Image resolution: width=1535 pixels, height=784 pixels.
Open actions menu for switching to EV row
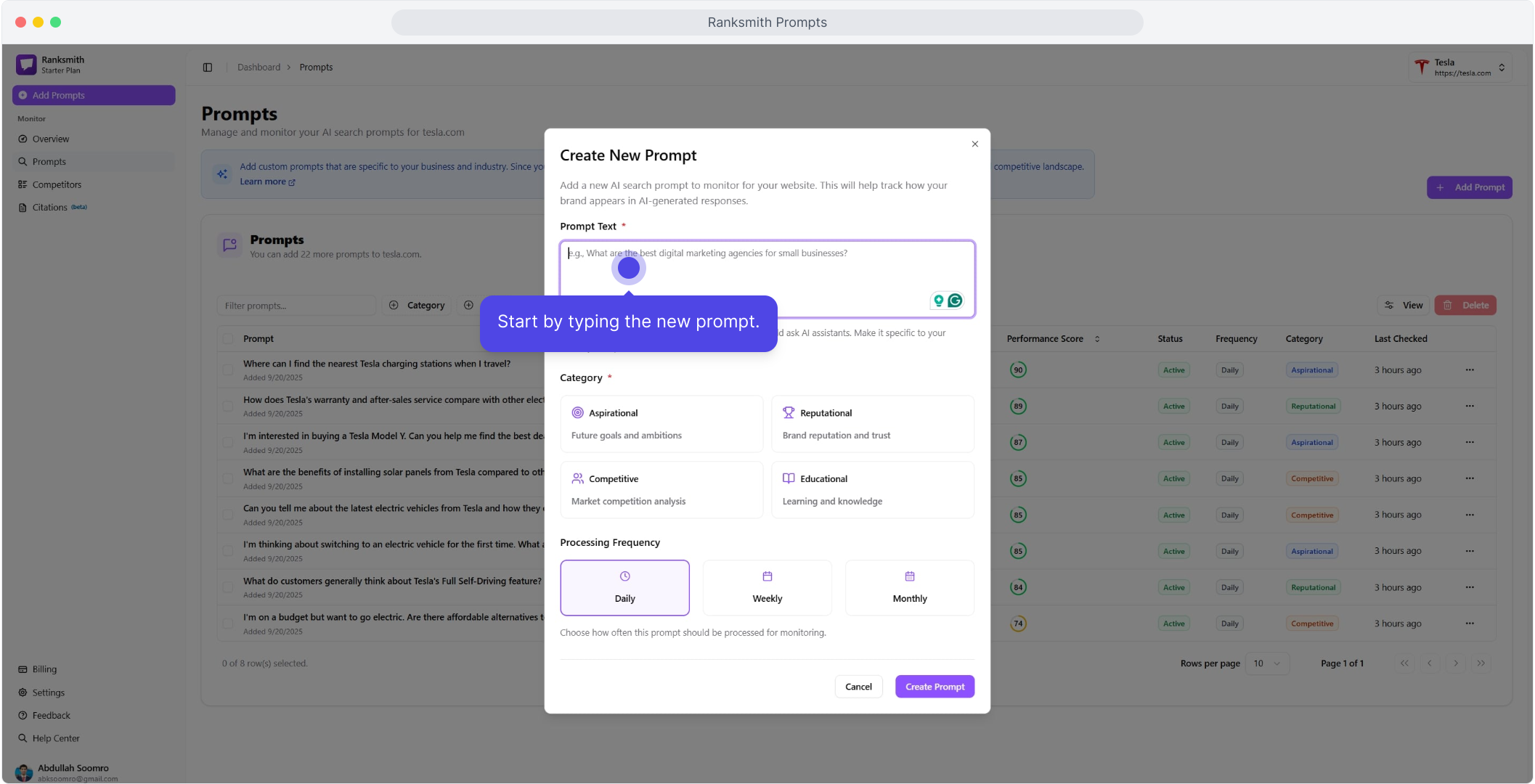1470,551
